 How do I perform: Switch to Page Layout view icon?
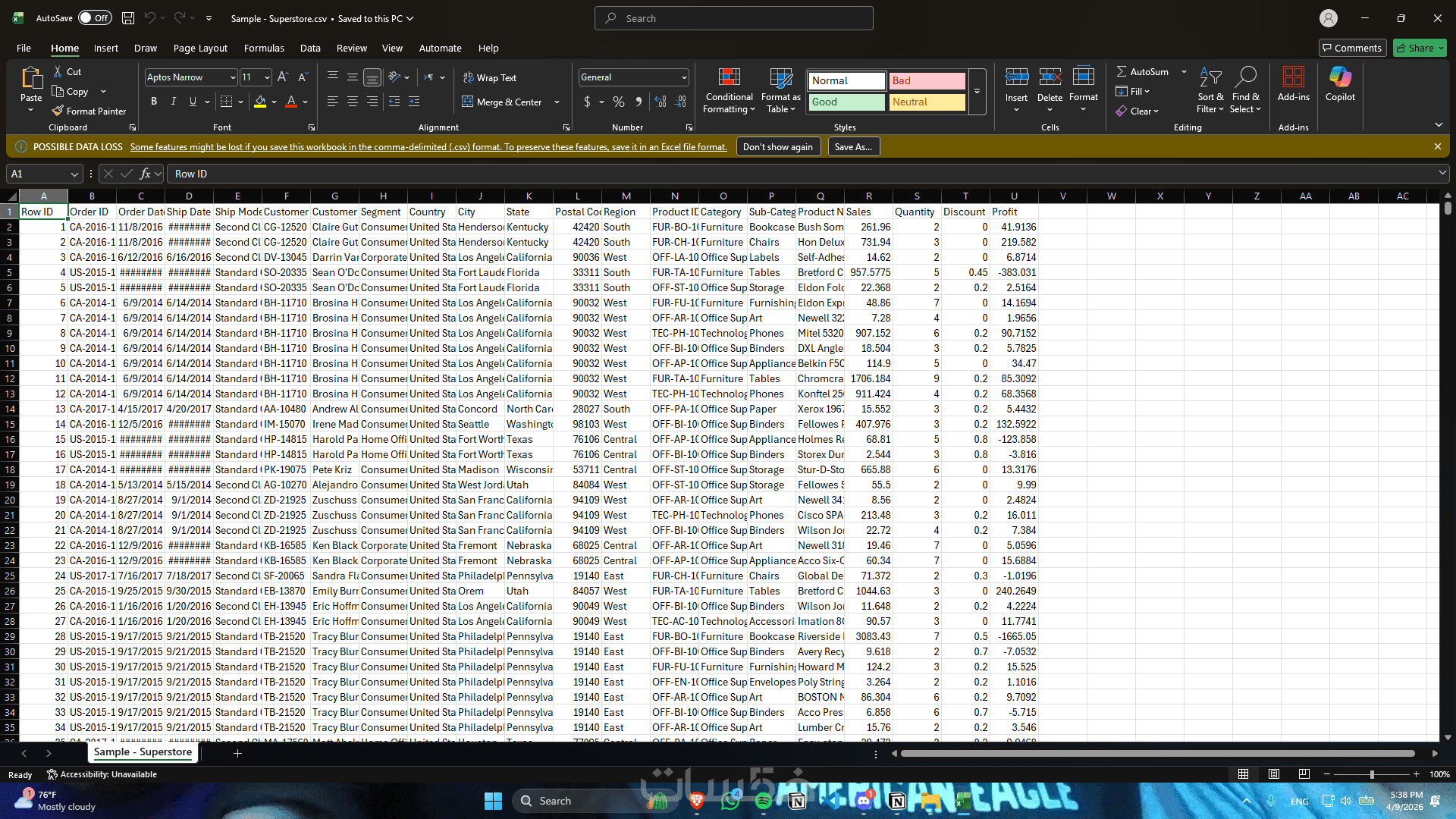1274,774
